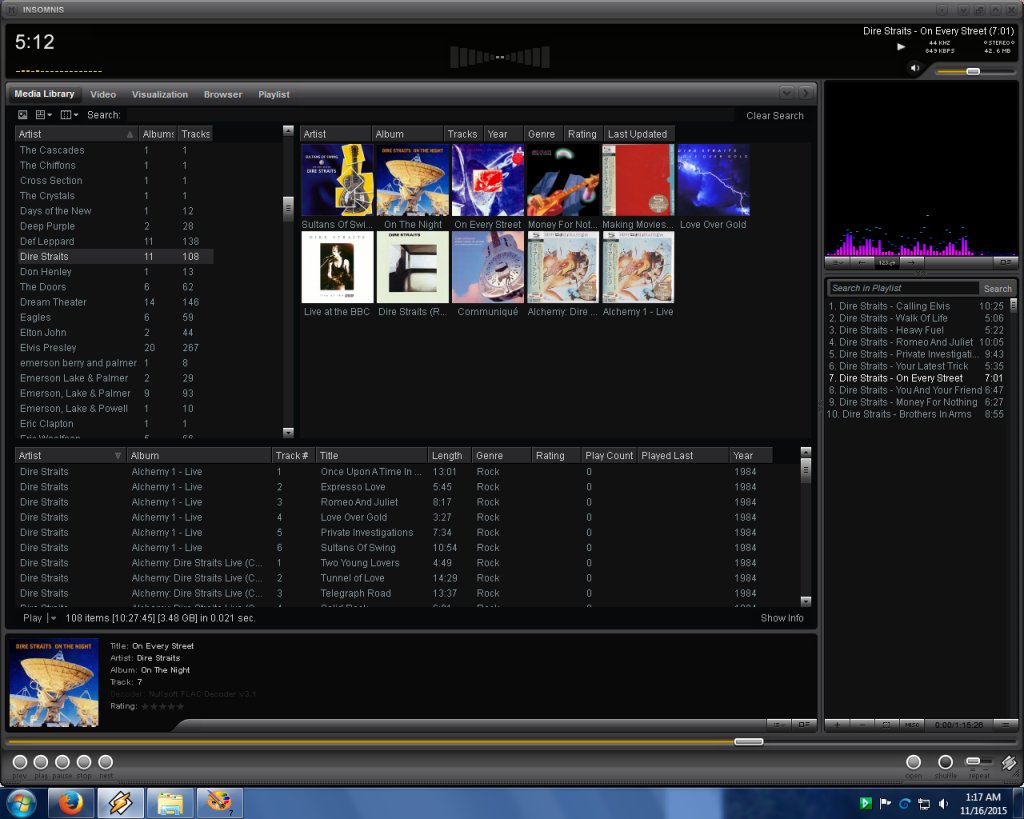Select Dream Theater in artist list
This screenshot has width=1024, height=819.
pyautogui.click(x=114, y=302)
